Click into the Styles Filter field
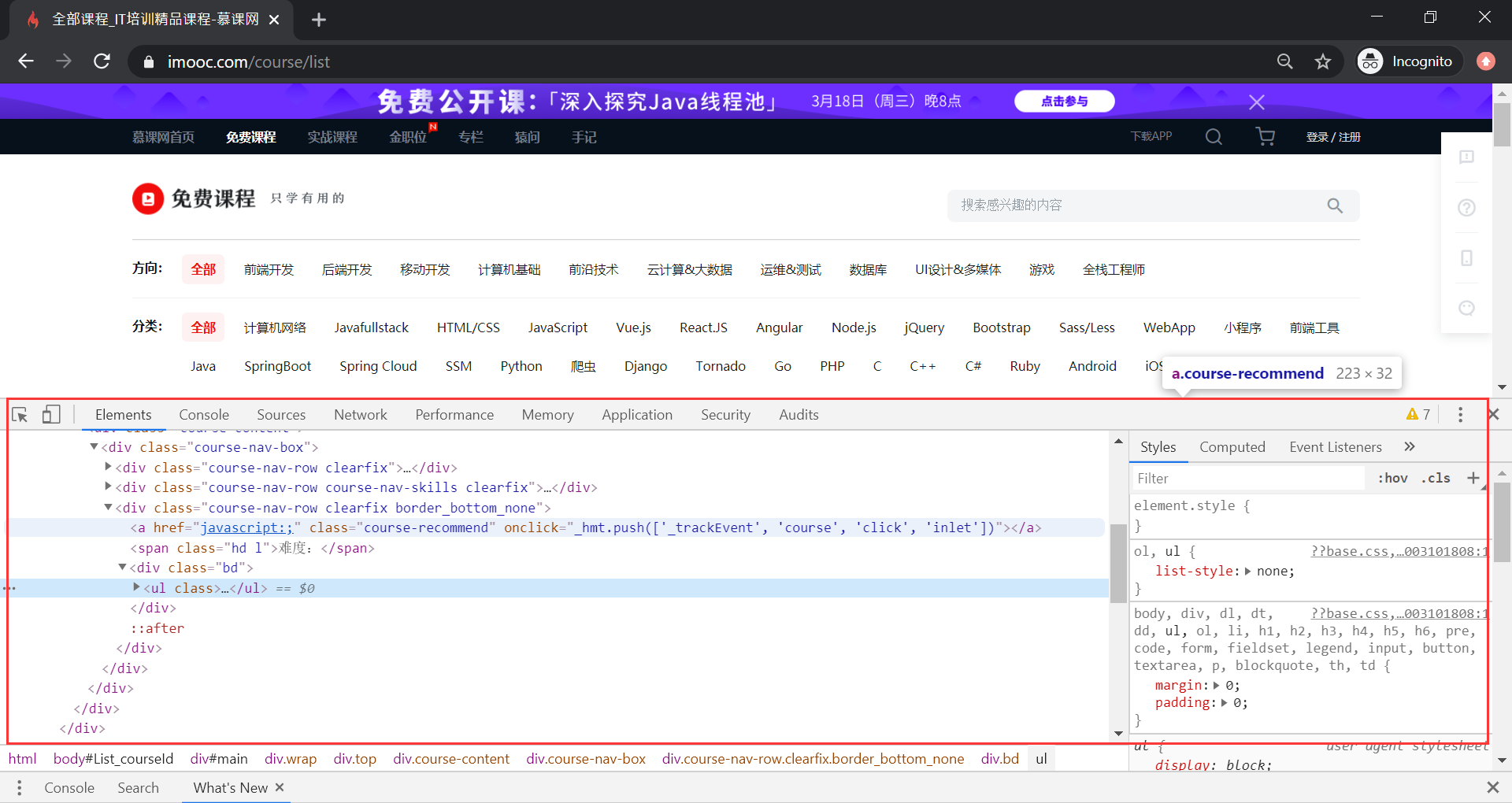 [x=1249, y=478]
